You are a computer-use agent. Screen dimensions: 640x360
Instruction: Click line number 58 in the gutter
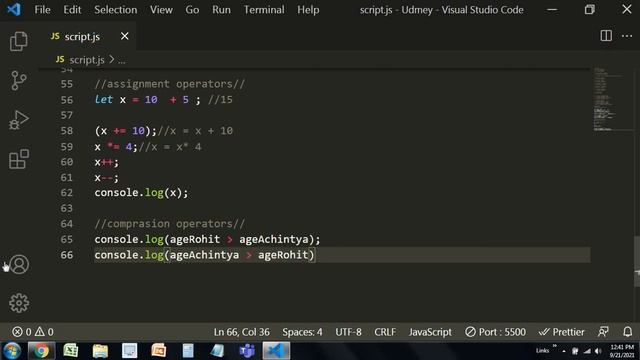coord(67,131)
